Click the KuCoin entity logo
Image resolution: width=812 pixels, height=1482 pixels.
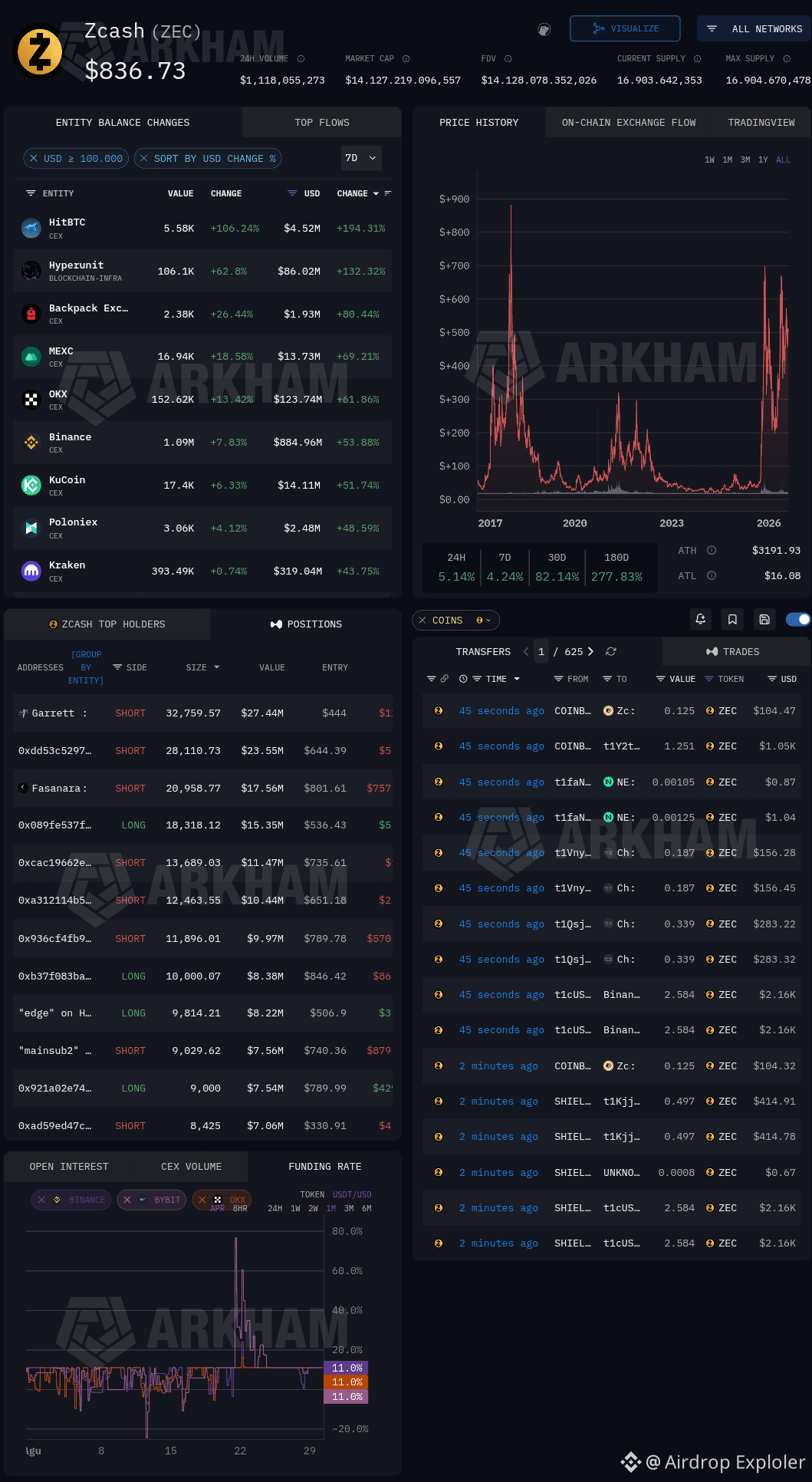click(x=31, y=485)
